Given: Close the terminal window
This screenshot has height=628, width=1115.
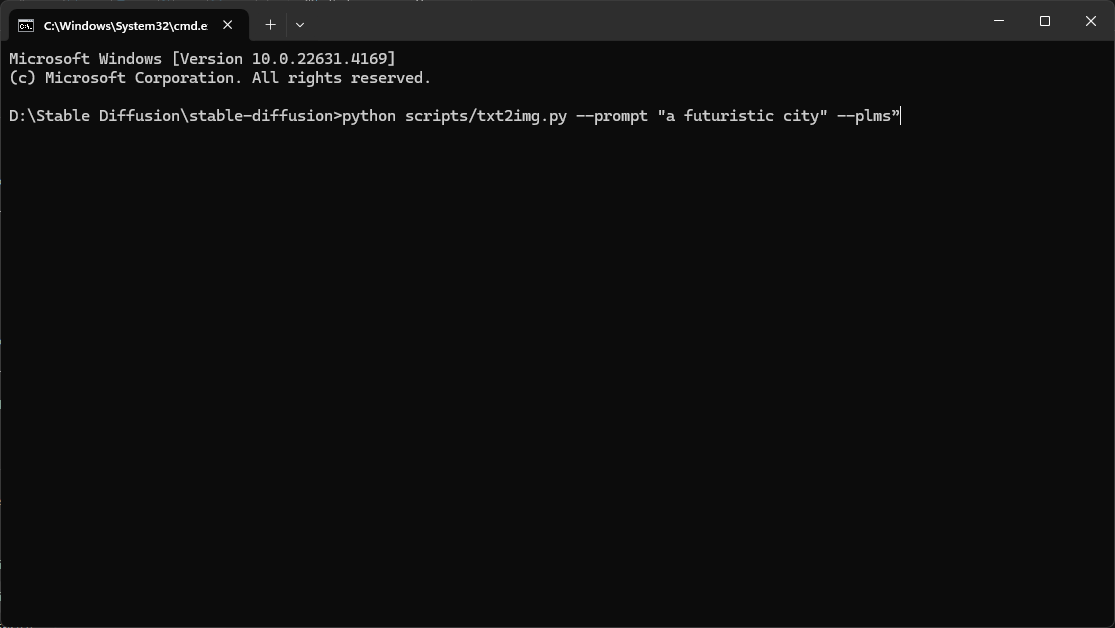Looking at the screenshot, I should point(1091,21).
